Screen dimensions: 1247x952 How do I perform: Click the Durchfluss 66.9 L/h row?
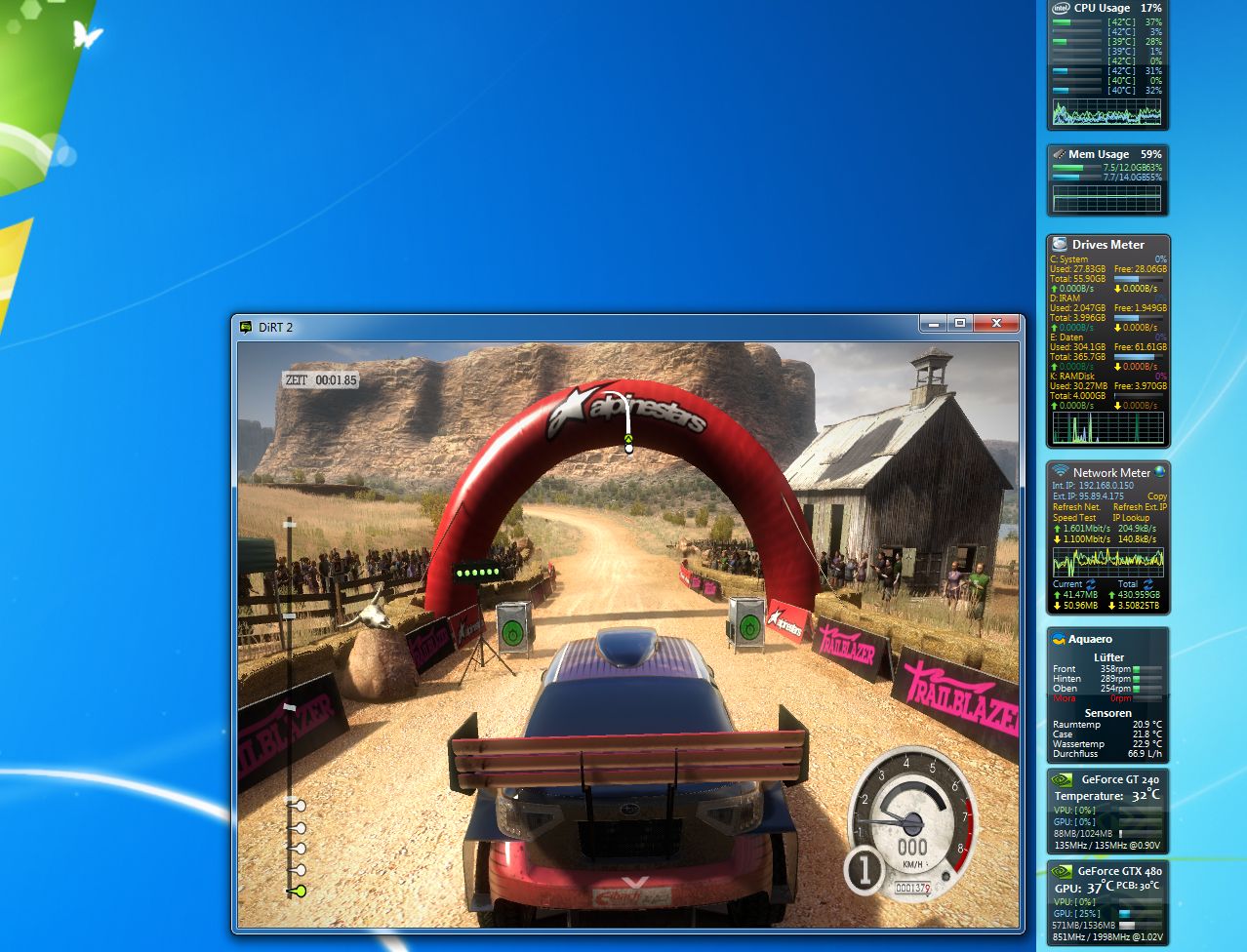(1107, 754)
